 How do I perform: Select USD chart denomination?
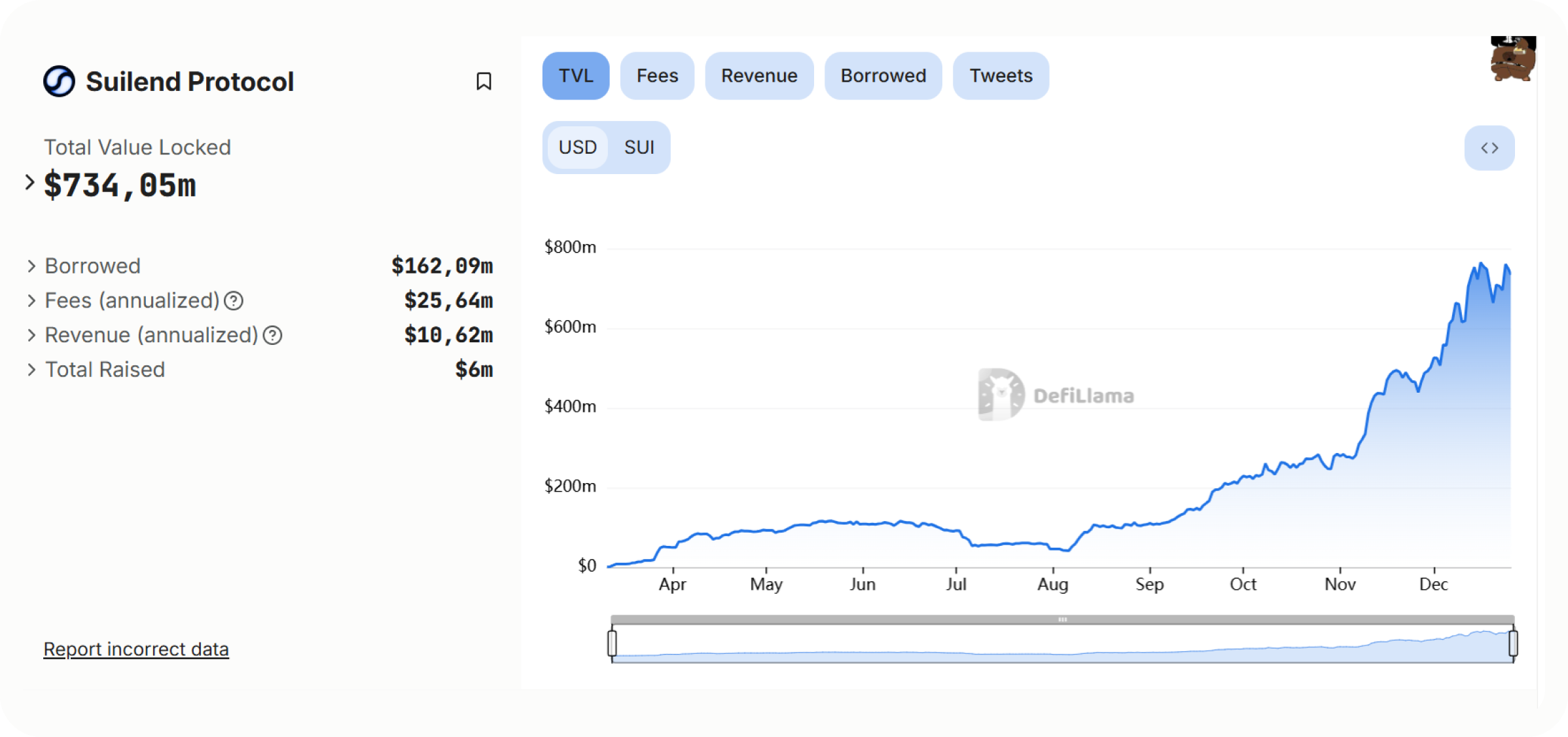577,147
